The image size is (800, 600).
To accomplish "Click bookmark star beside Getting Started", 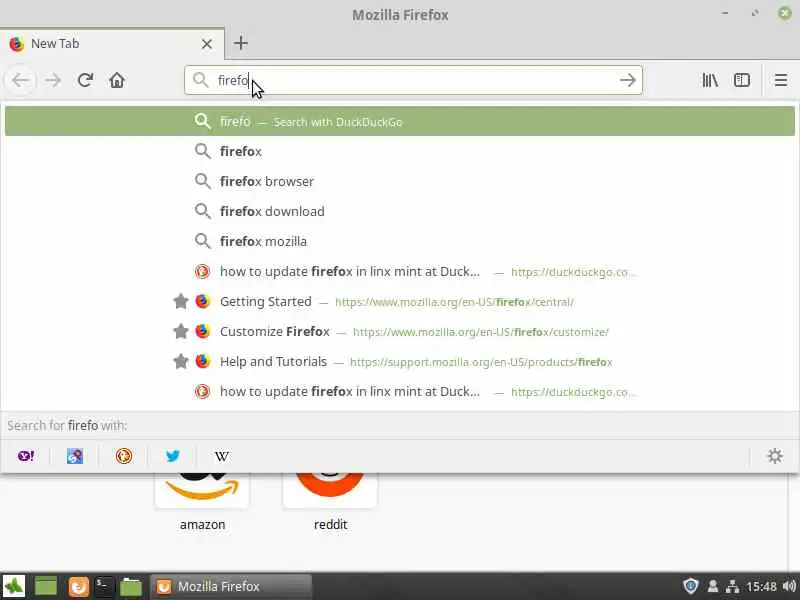I will (181, 301).
